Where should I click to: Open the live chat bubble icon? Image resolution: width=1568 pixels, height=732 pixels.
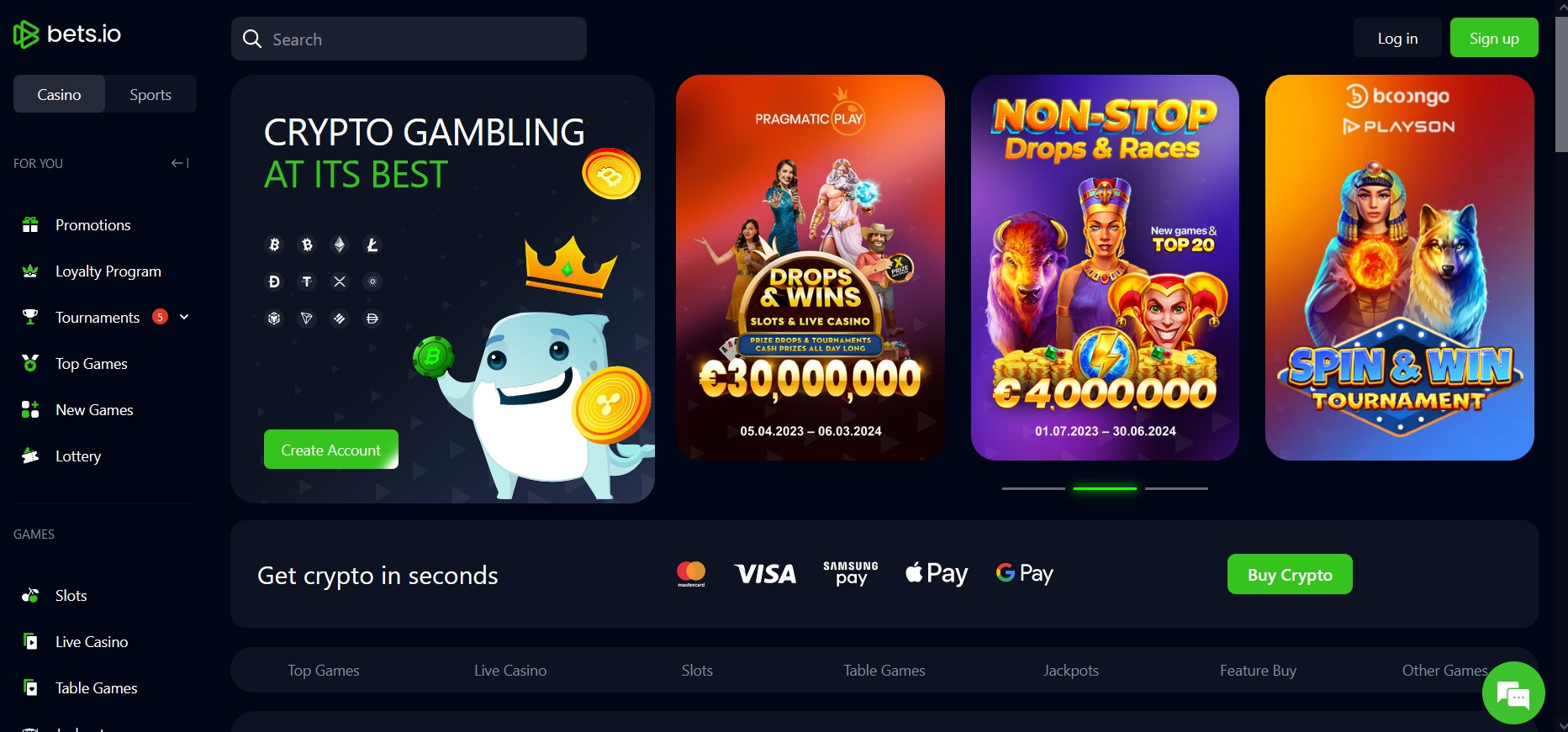point(1513,693)
